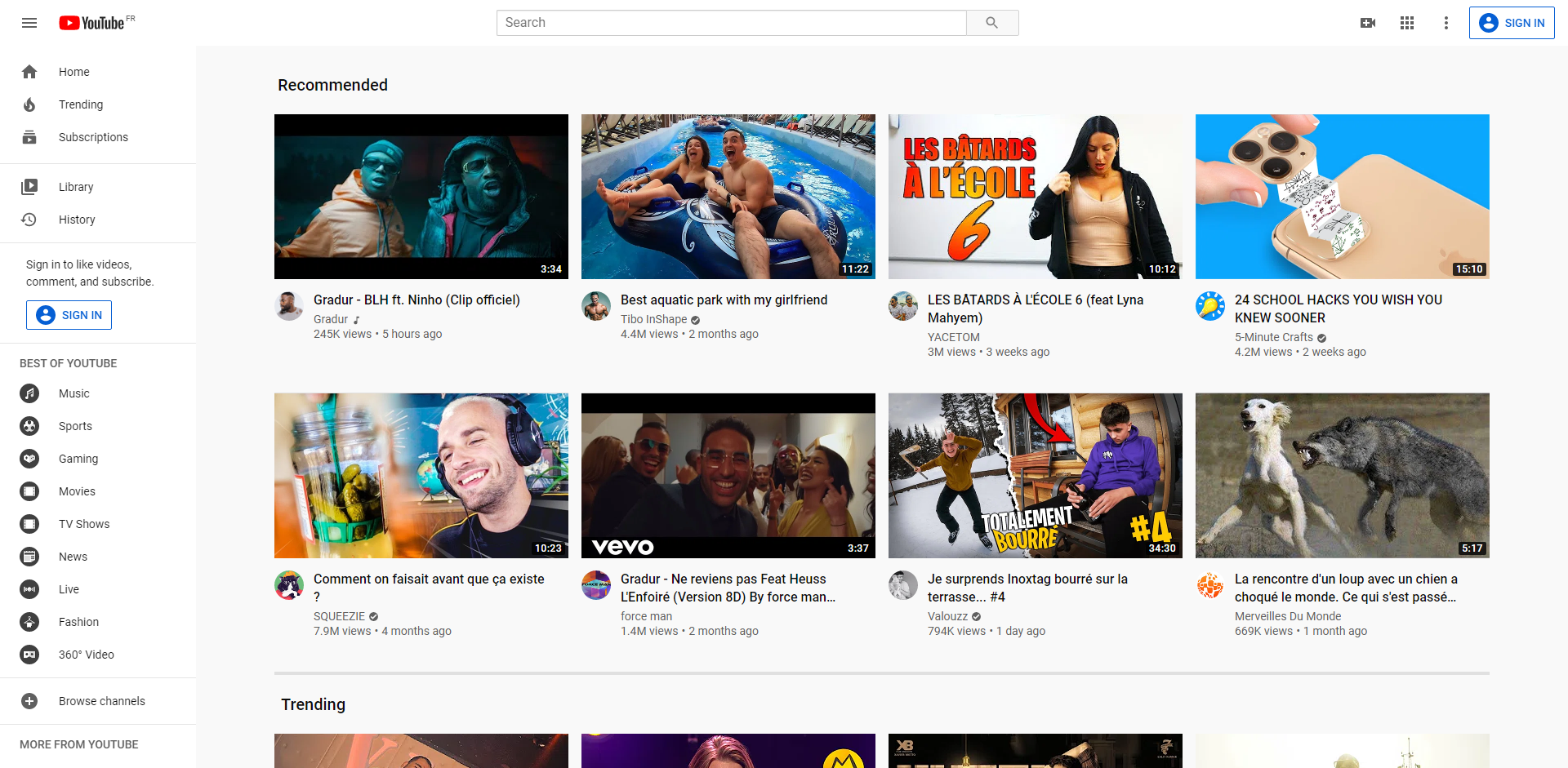This screenshot has height=768, width=1568.
Task: Open the 5-Minute Crafts channel link
Action: coord(1273,337)
